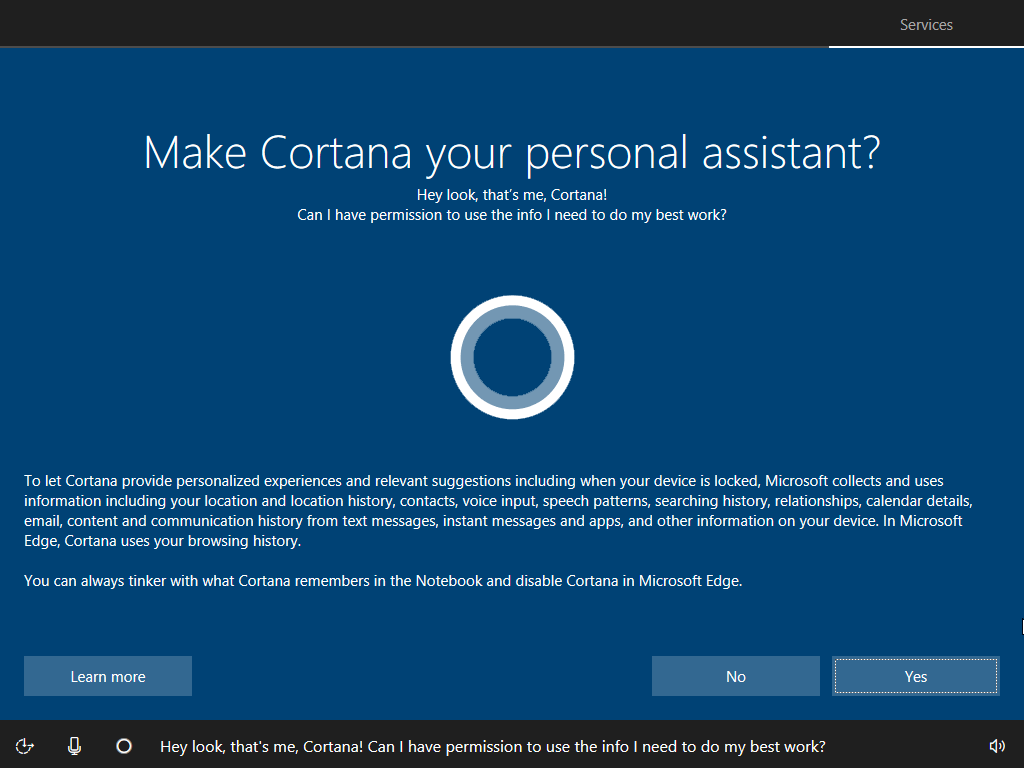Image resolution: width=1024 pixels, height=768 pixels.
Task: Click the Cortana speech caption in bottom bar
Action: [x=492, y=746]
